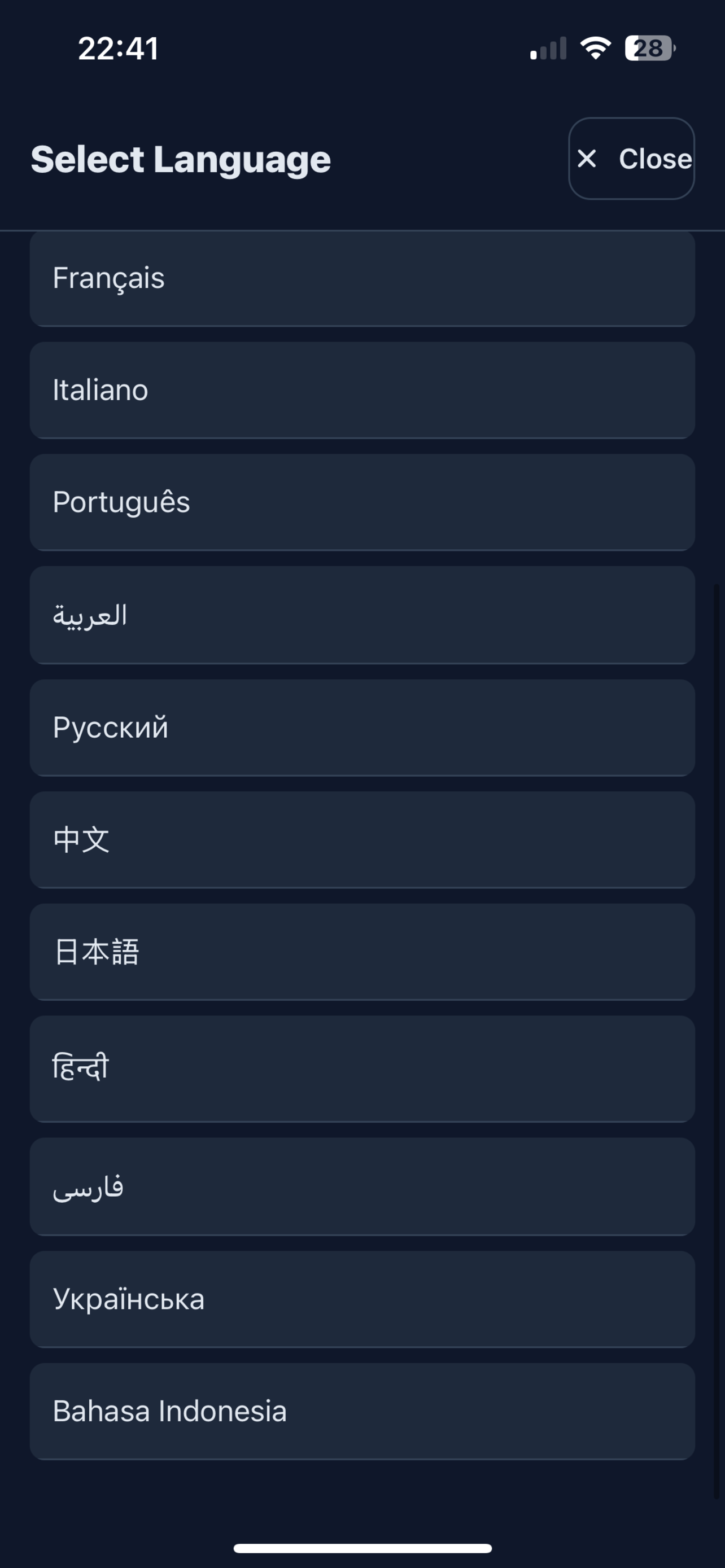Click the X icon beside Close
725x1568 pixels.
click(x=587, y=159)
